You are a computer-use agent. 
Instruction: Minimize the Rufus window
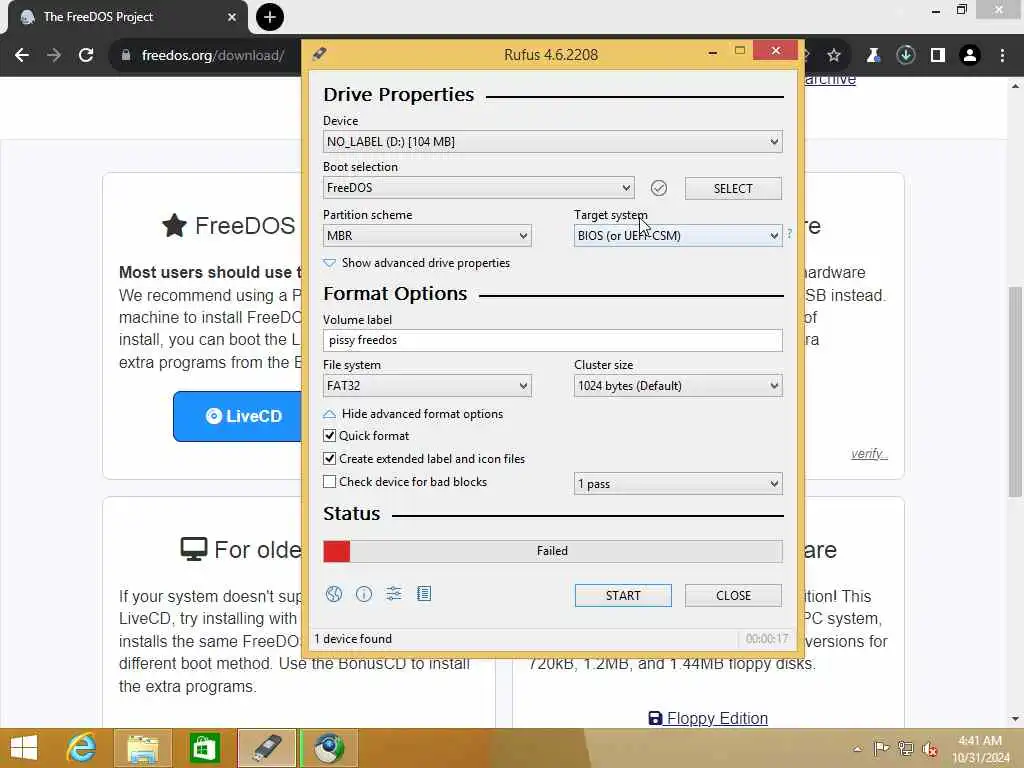coord(712,52)
